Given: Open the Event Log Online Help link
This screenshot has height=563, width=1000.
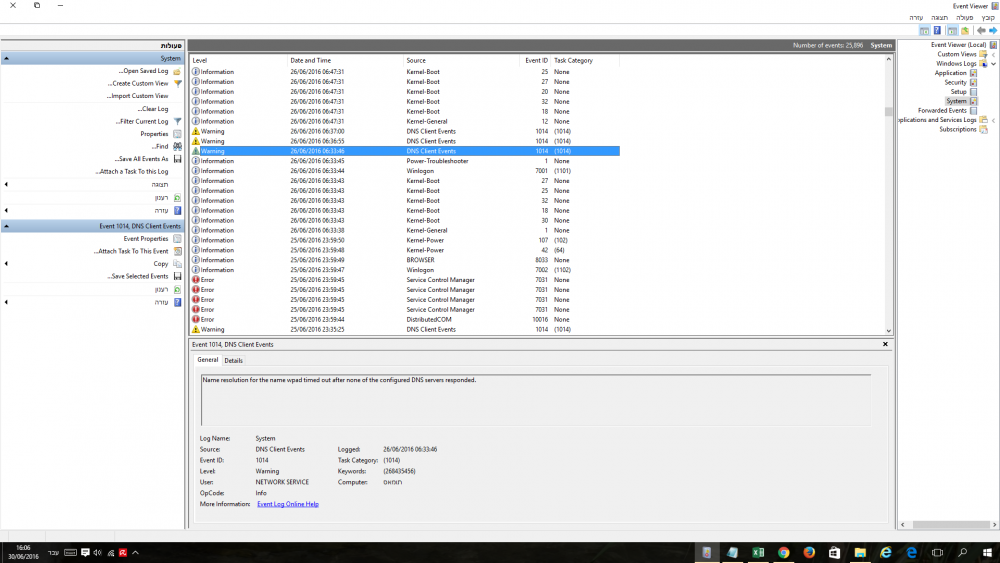Looking at the screenshot, I should pyautogui.click(x=288, y=504).
